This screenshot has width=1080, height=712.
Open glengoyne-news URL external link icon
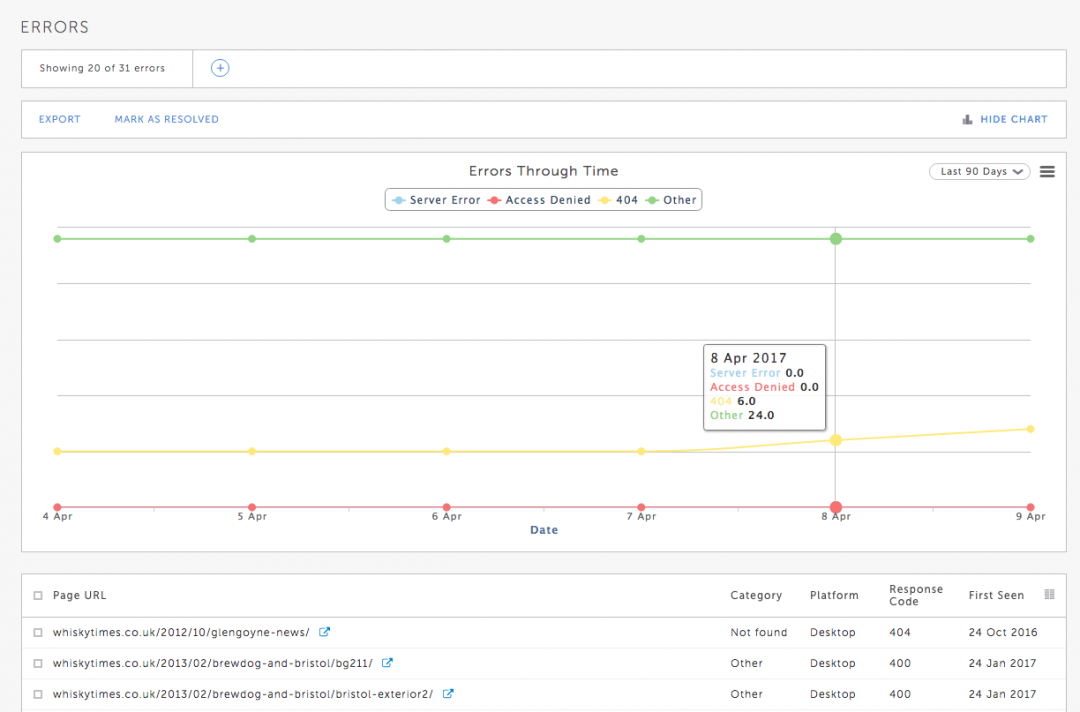(x=324, y=631)
